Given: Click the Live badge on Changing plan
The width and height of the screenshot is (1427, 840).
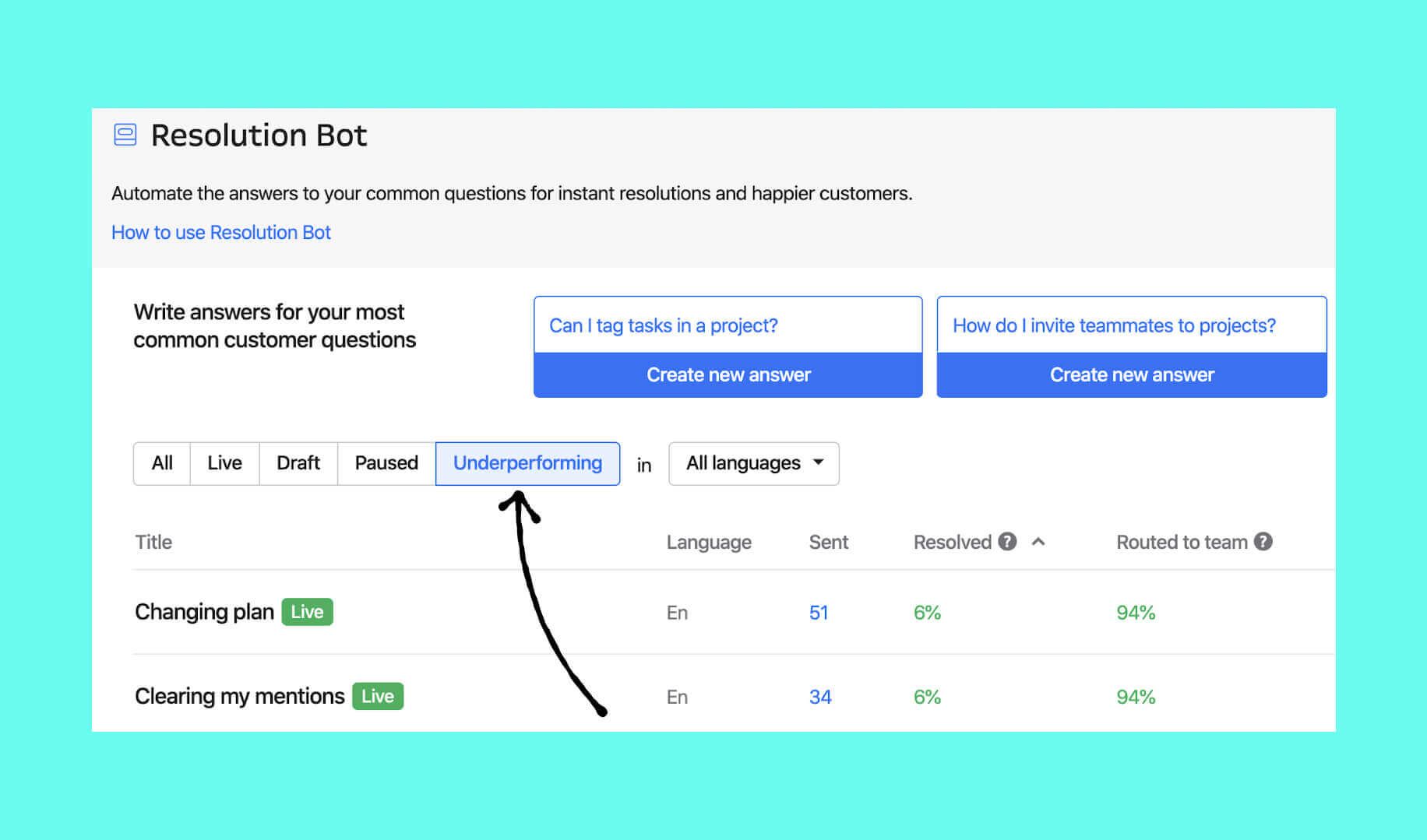Looking at the screenshot, I should pyautogui.click(x=306, y=611).
